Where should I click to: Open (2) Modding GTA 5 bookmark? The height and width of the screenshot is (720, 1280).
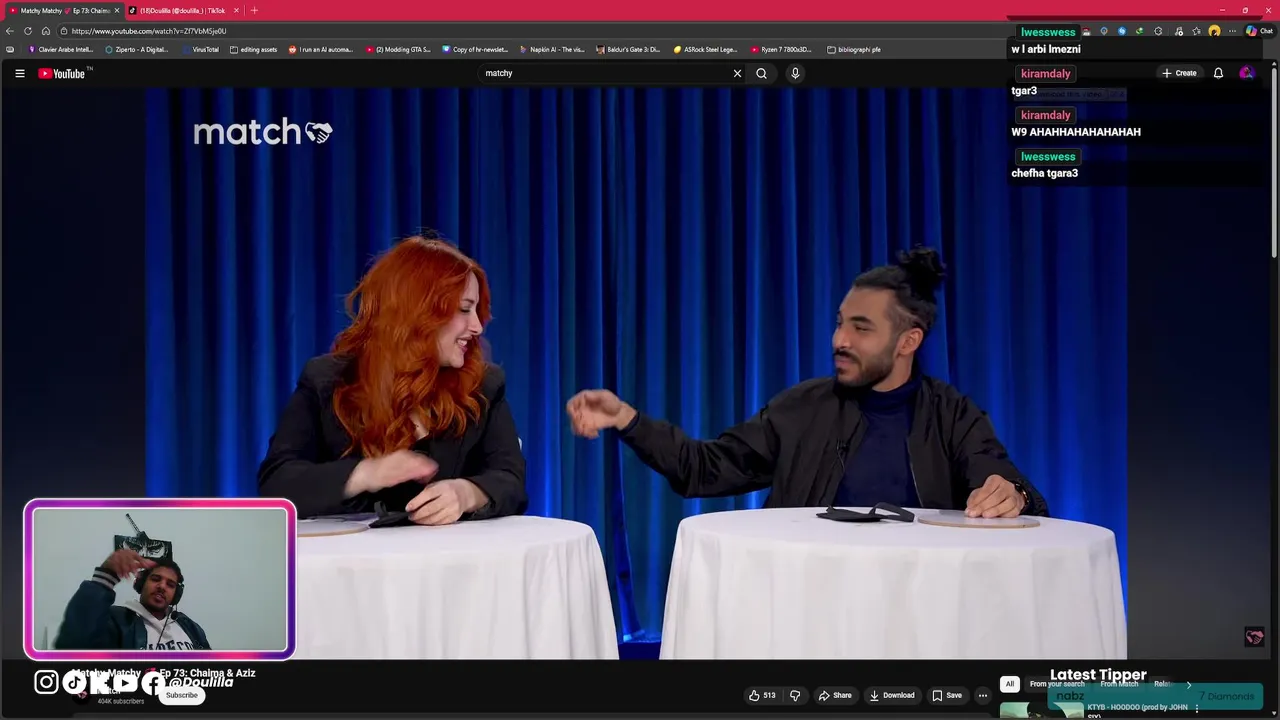[398, 49]
